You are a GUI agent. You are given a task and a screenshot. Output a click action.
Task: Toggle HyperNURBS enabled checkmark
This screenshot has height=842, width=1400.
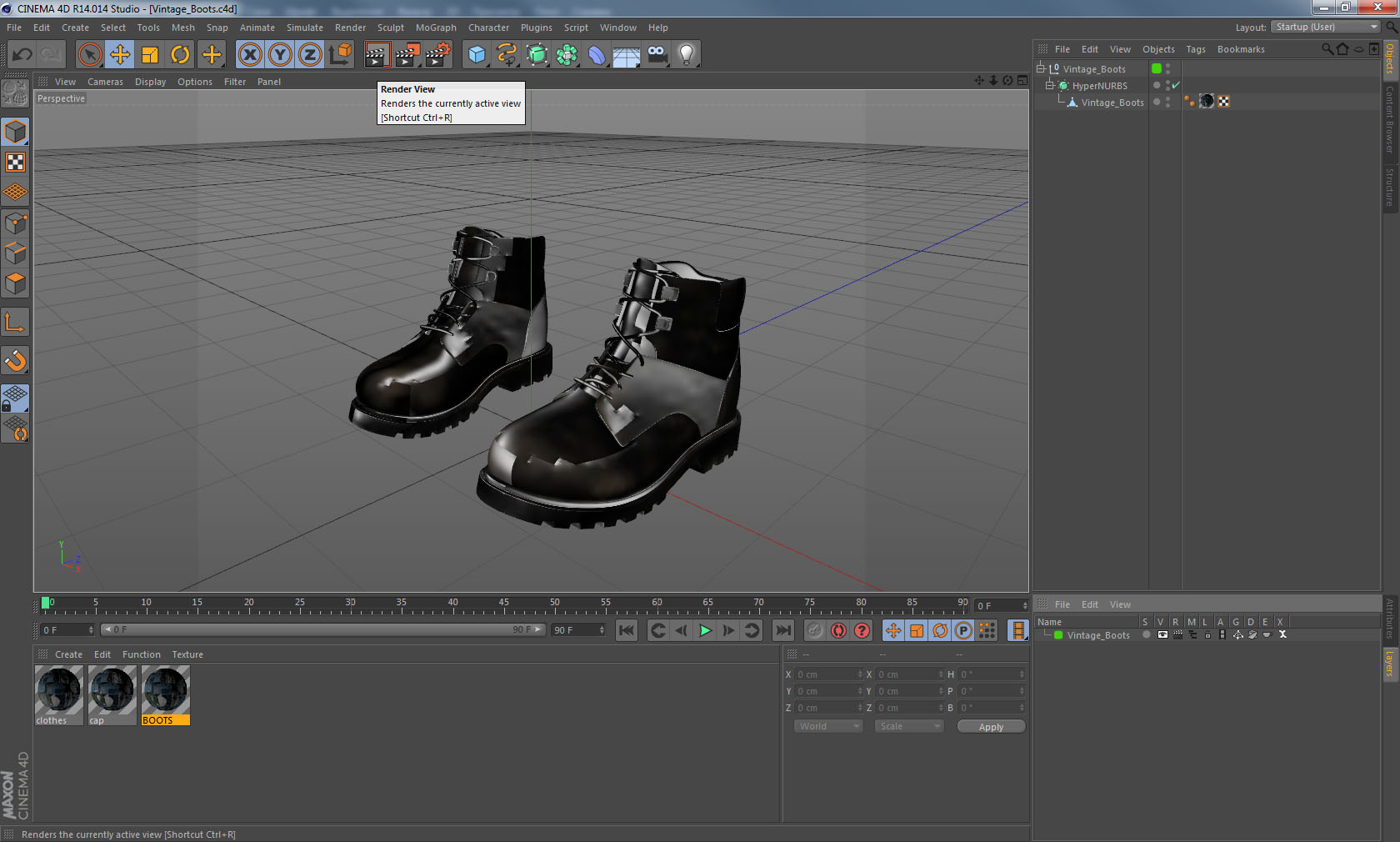click(x=1176, y=85)
